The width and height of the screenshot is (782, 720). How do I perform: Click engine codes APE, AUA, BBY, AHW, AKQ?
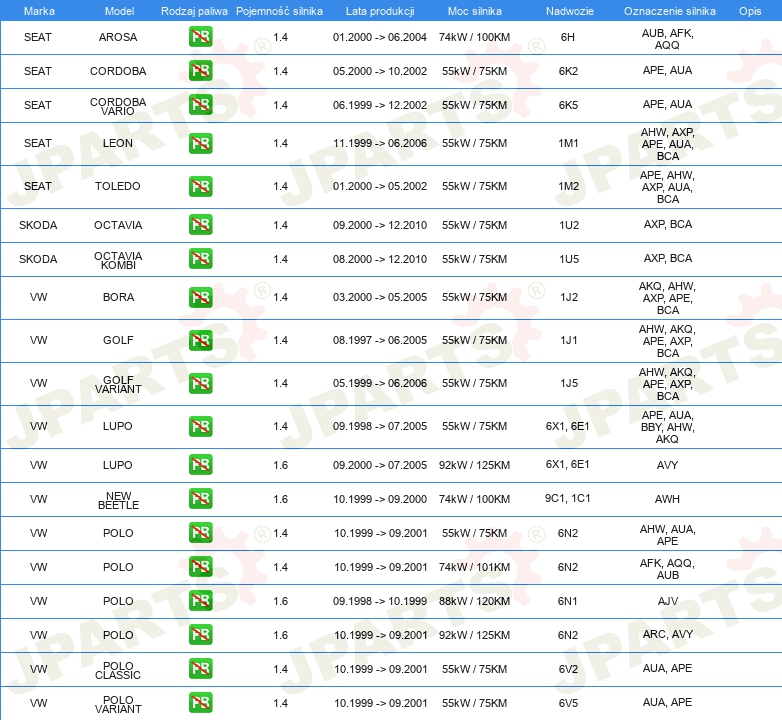(x=667, y=427)
